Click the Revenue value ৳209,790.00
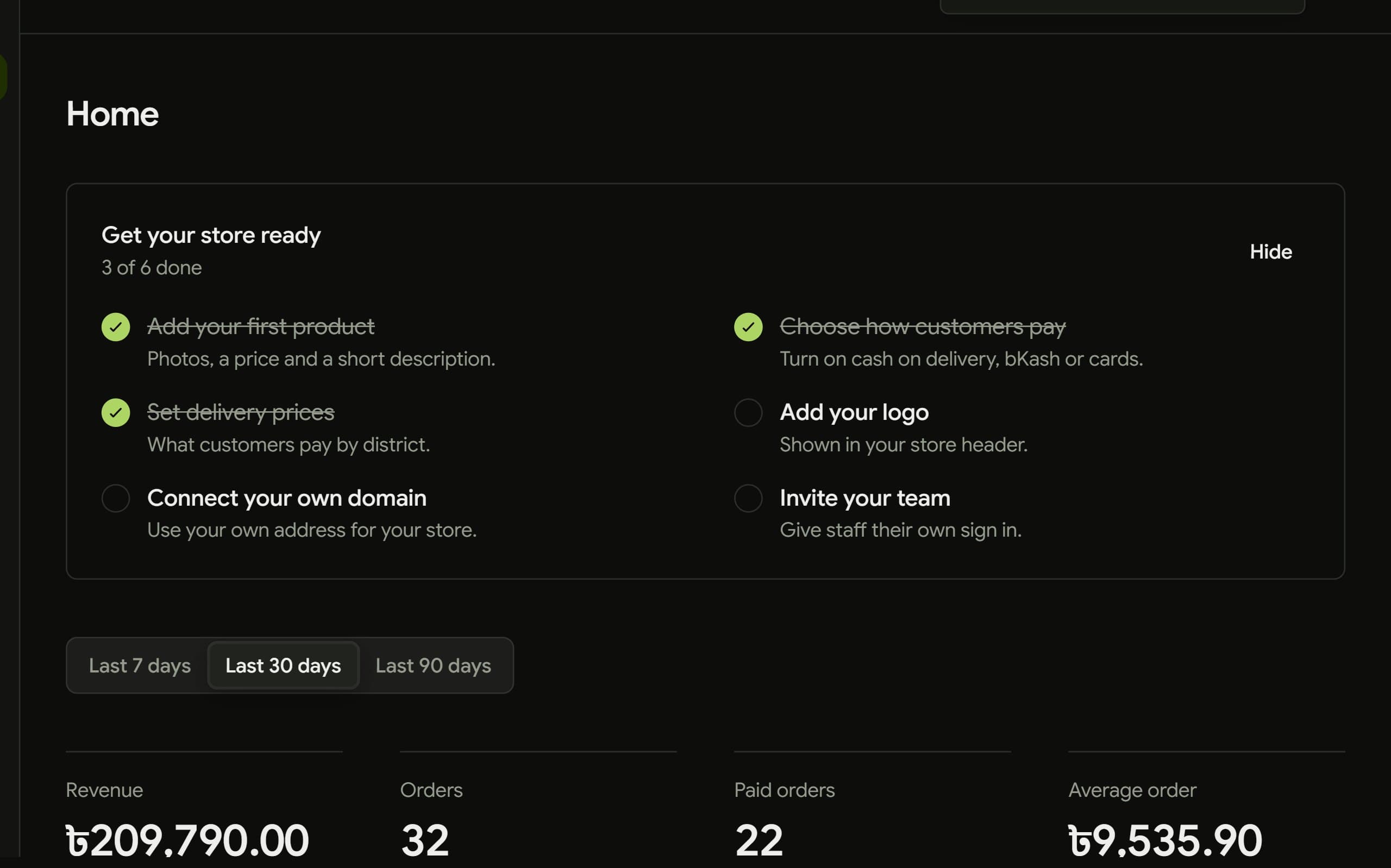The width and height of the screenshot is (1391, 868). pyautogui.click(x=187, y=840)
